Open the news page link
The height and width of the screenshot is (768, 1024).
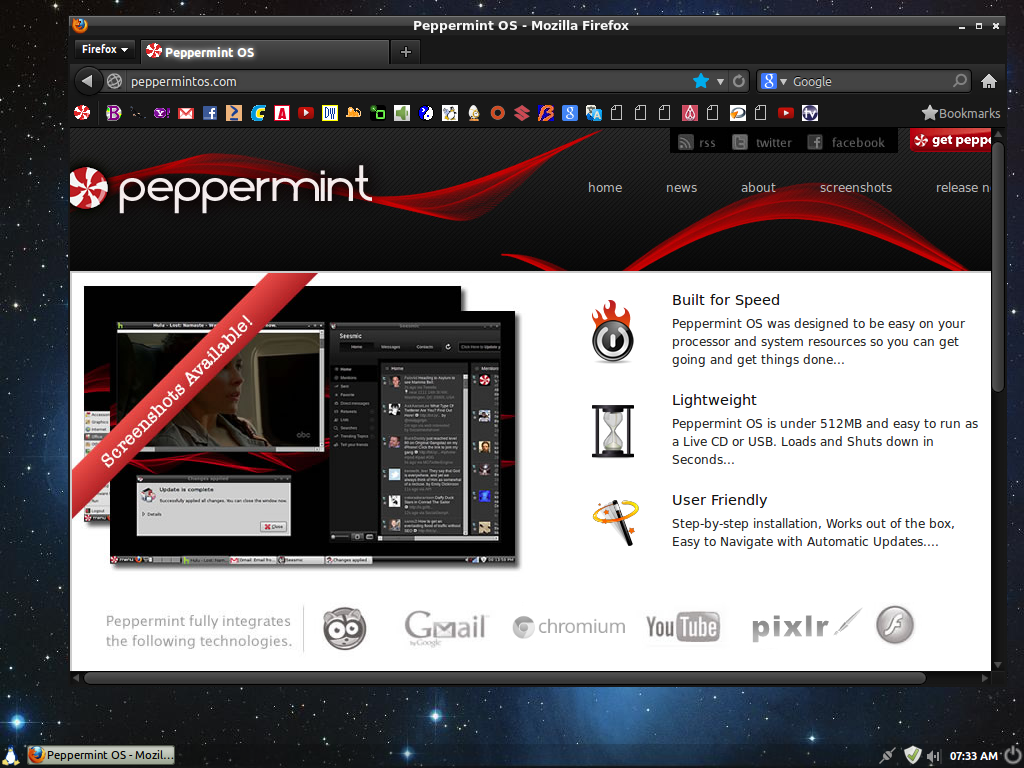point(681,187)
